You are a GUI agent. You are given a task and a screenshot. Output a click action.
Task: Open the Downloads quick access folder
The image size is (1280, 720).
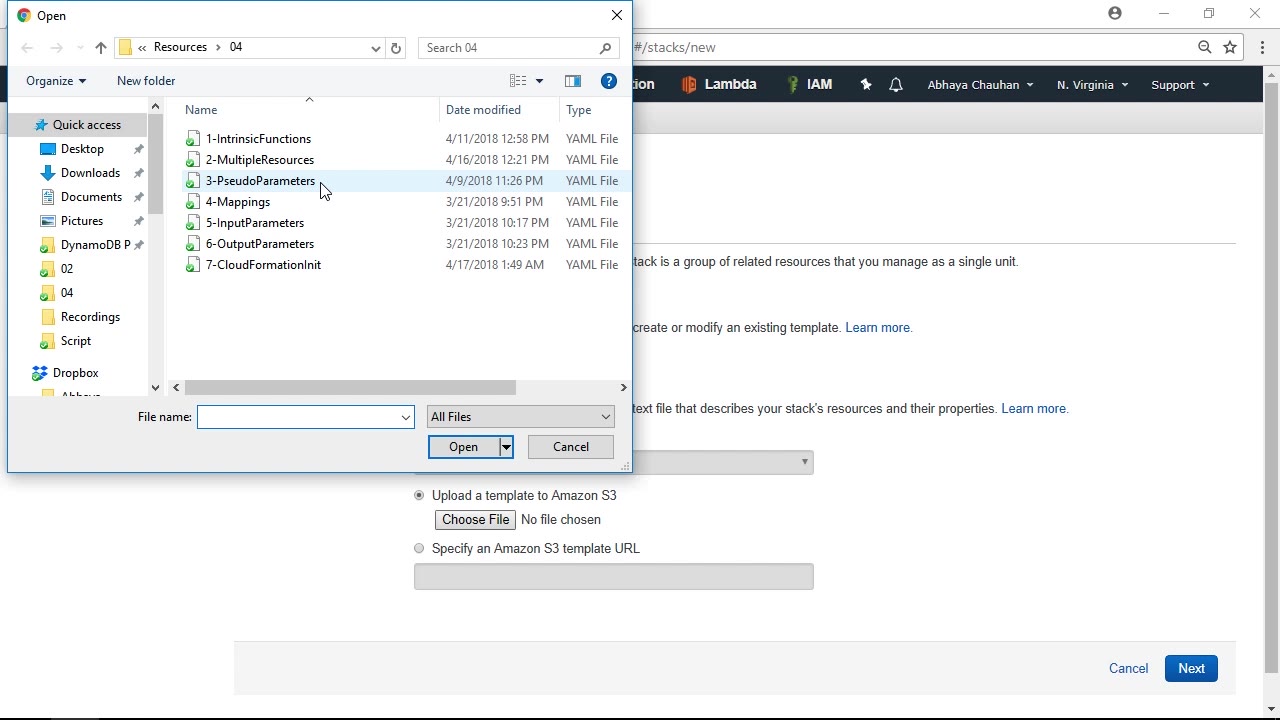tap(90, 173)
